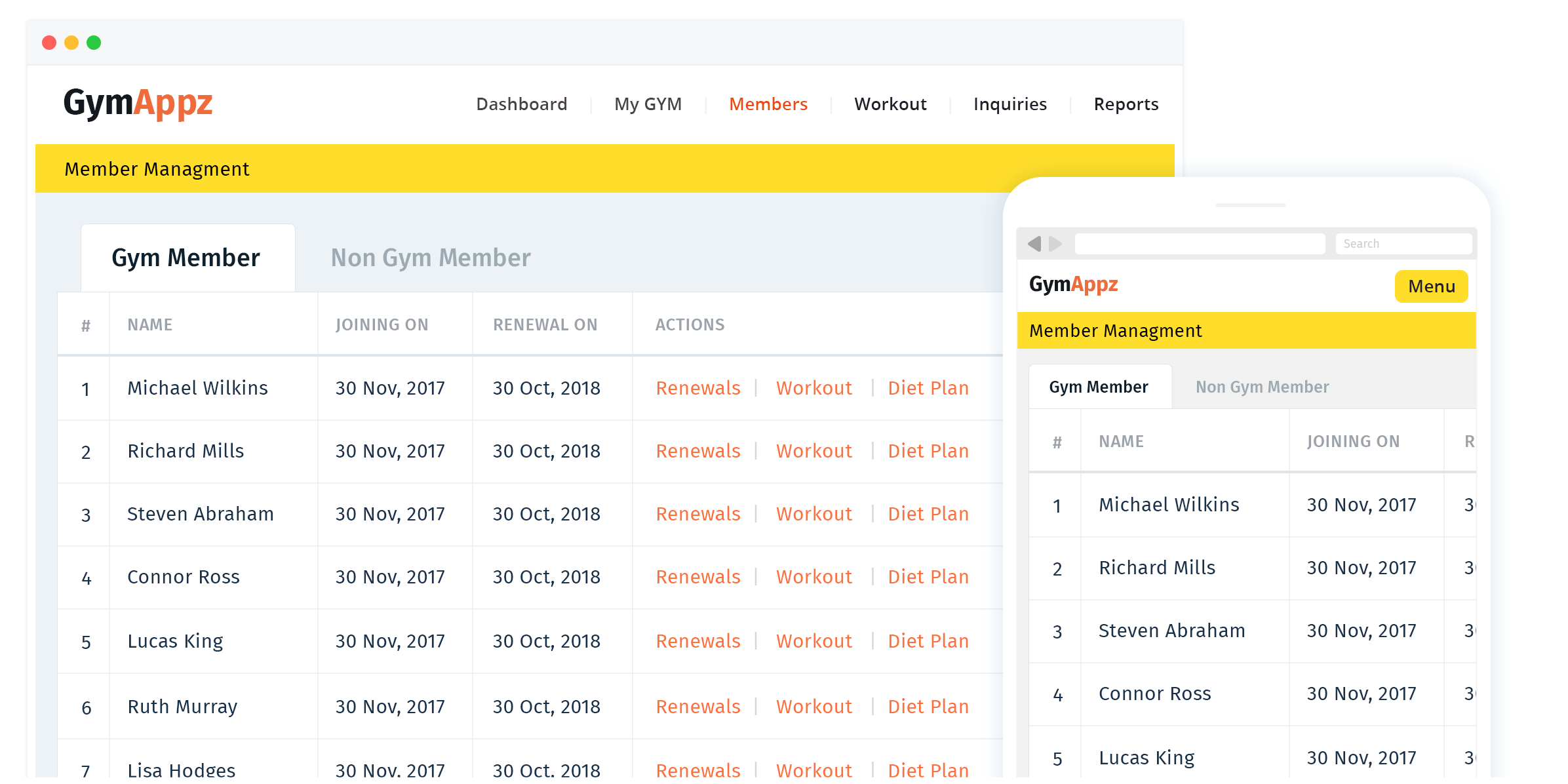Screen dimensions: 1568x784
Task: Click the GymAppz logo in mobile view
Action: point(1073,284)
